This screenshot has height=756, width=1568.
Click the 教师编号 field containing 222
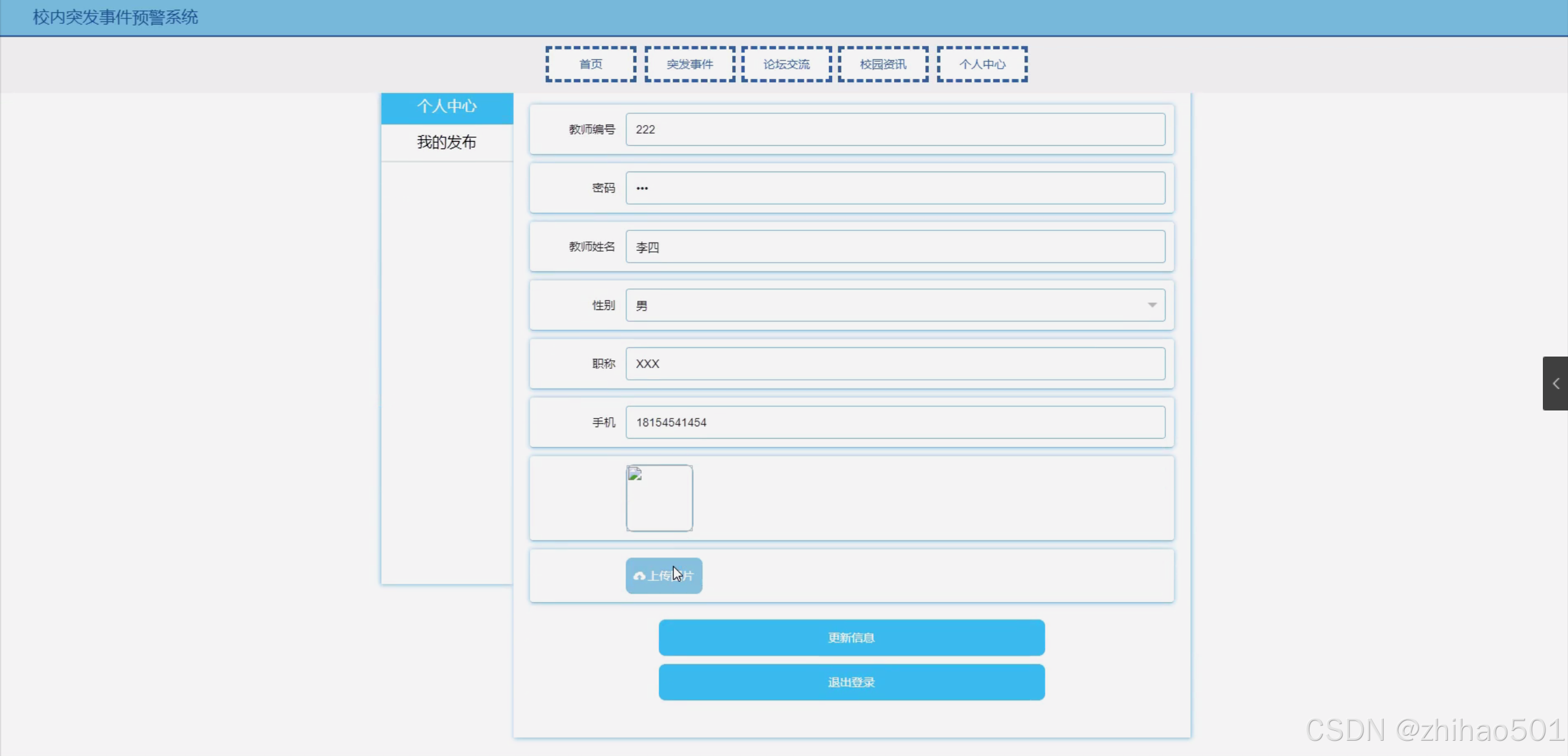click(x=895, y=129)
